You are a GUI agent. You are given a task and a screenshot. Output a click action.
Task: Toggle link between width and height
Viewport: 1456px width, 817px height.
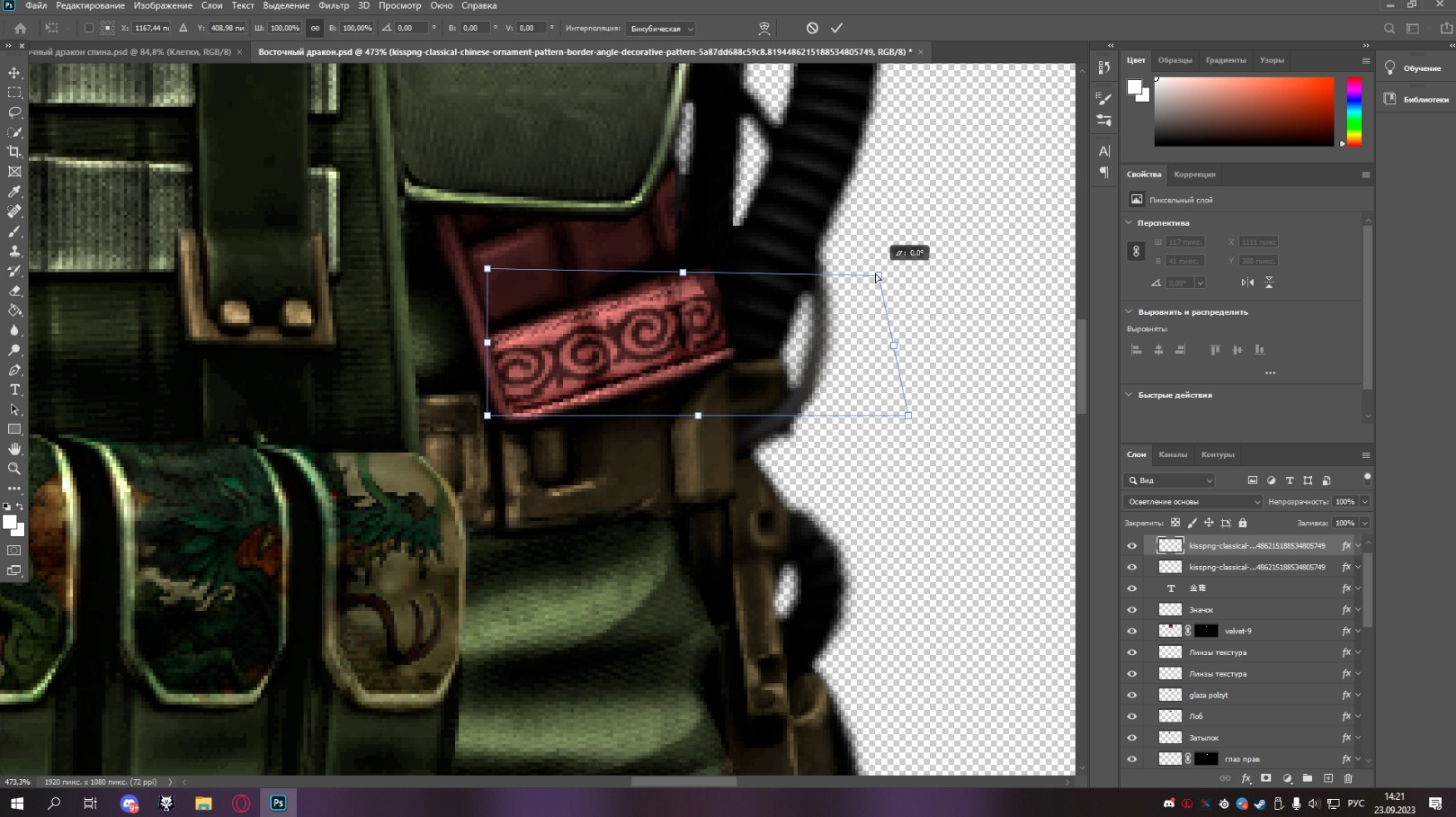315,28
